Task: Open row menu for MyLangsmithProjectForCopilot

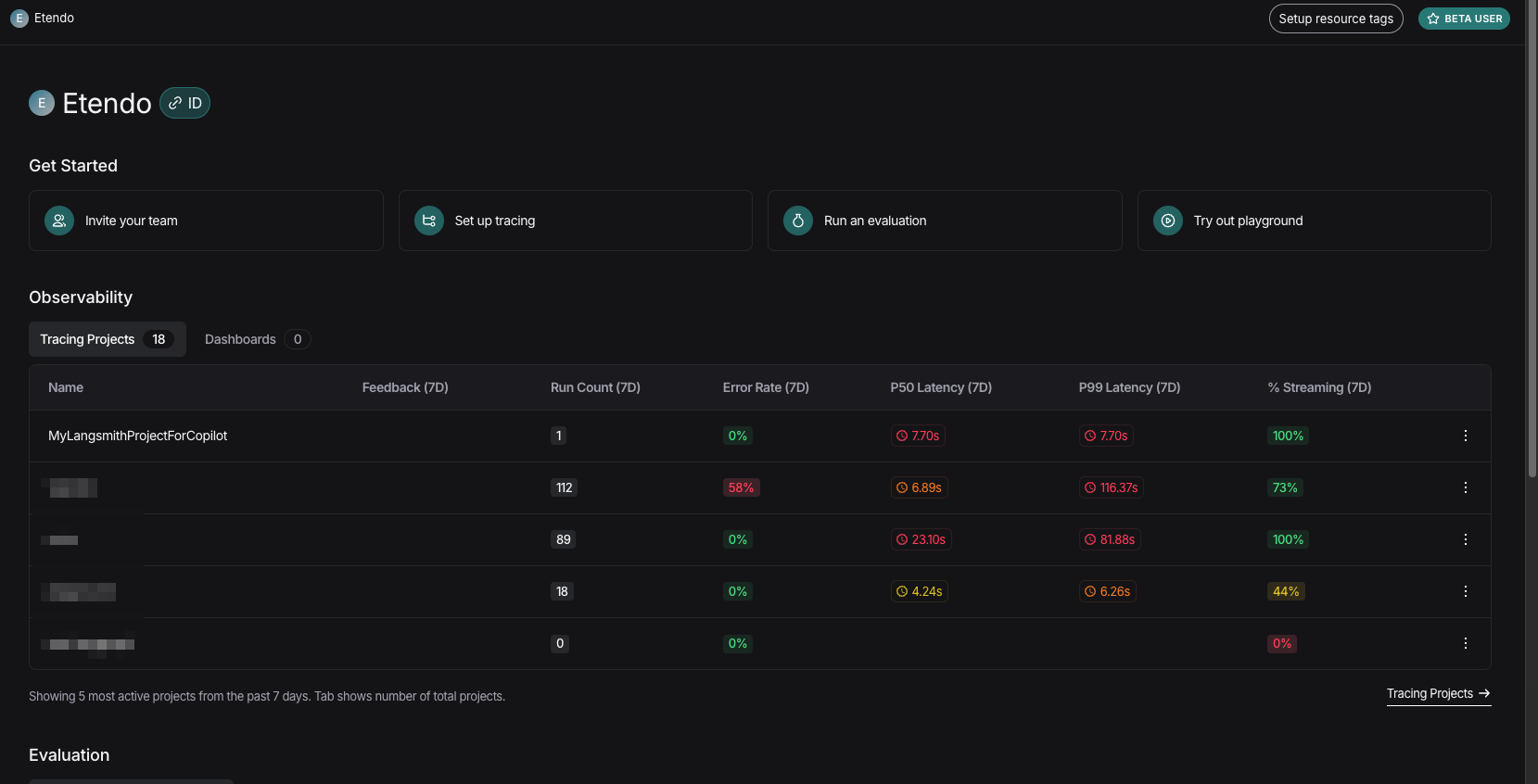Action: [1466, 436]
